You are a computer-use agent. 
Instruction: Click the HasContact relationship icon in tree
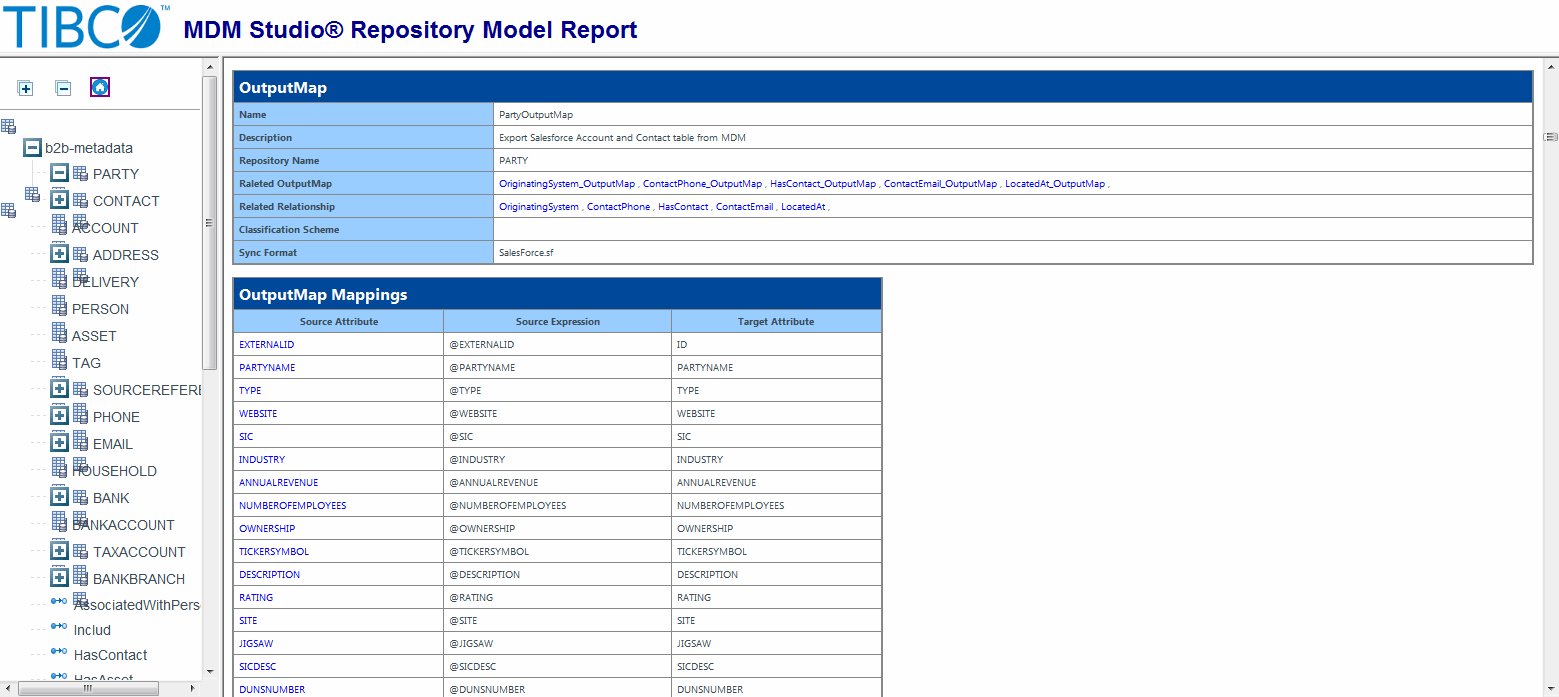coord(59,652)
